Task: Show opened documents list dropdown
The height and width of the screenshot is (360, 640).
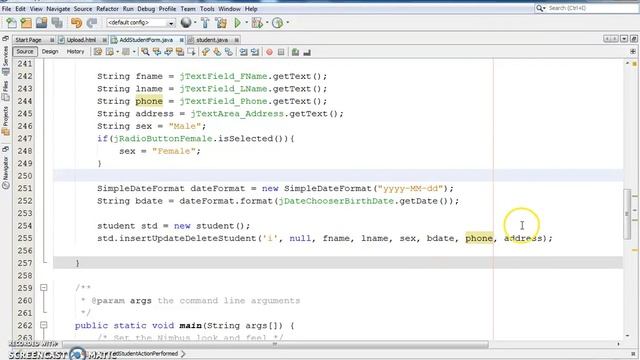Action: click(624, 39)
